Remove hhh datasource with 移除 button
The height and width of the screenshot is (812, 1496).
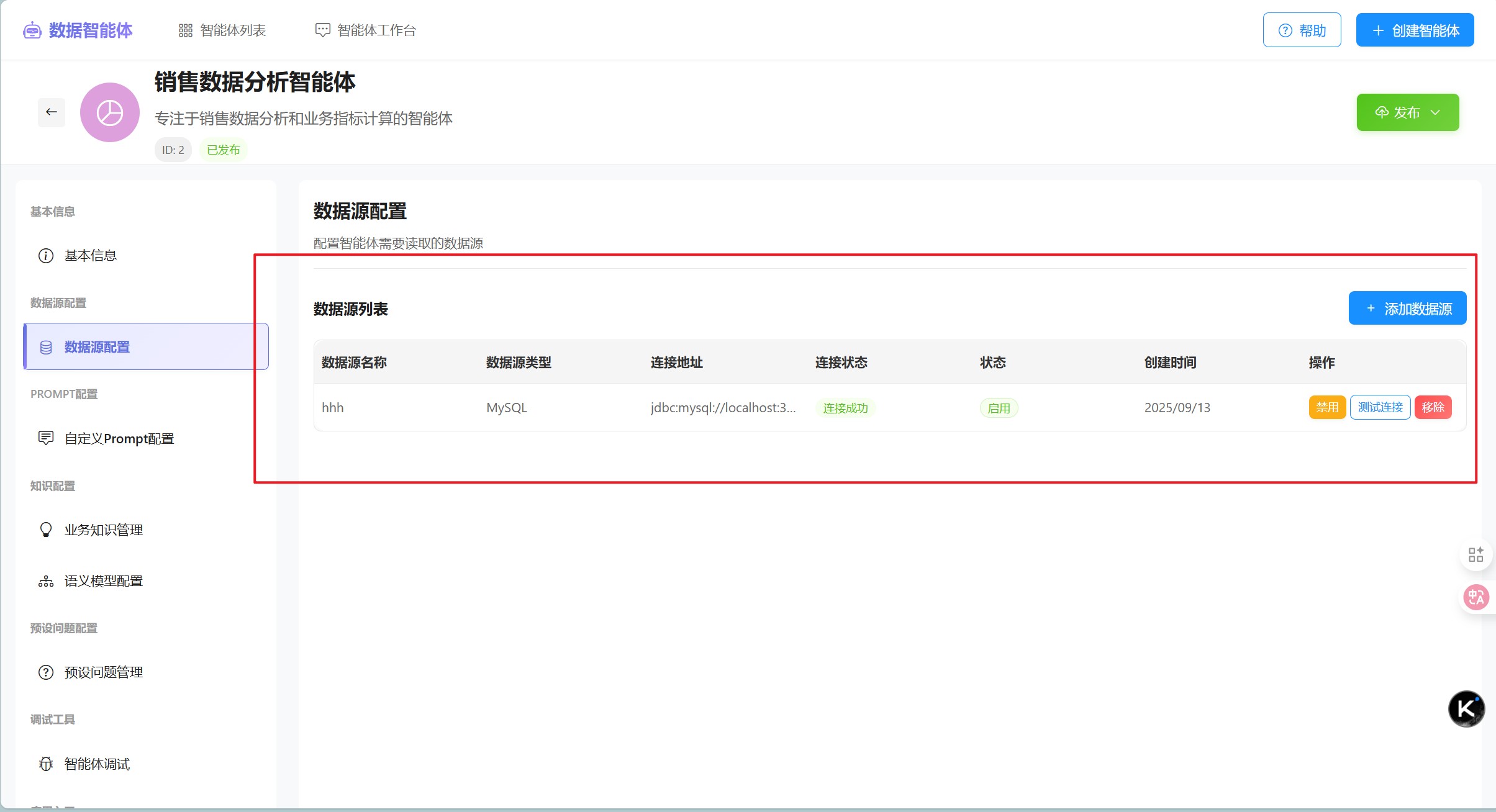point(1433,407)
